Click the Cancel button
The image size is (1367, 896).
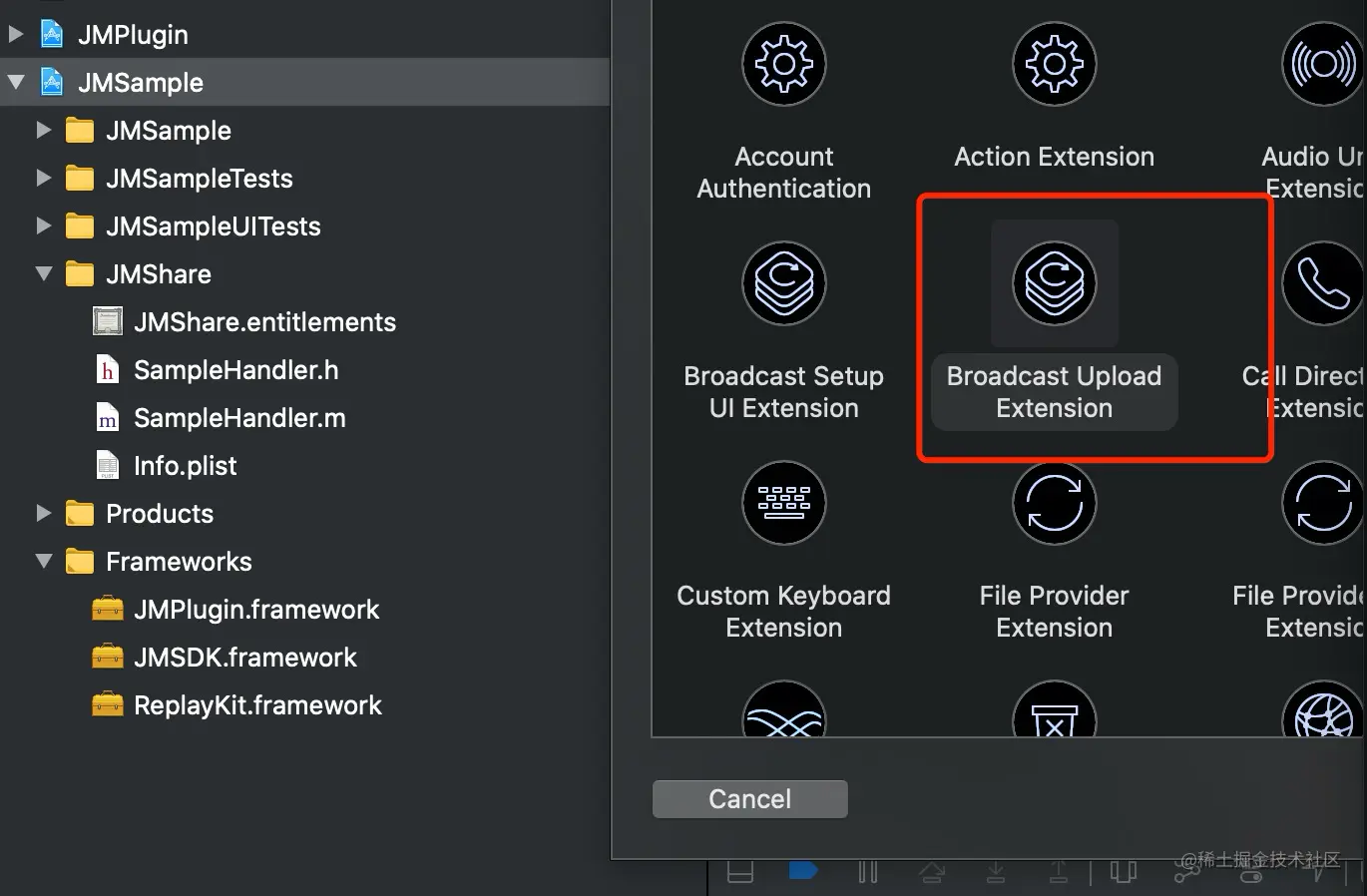pos(749,799)
